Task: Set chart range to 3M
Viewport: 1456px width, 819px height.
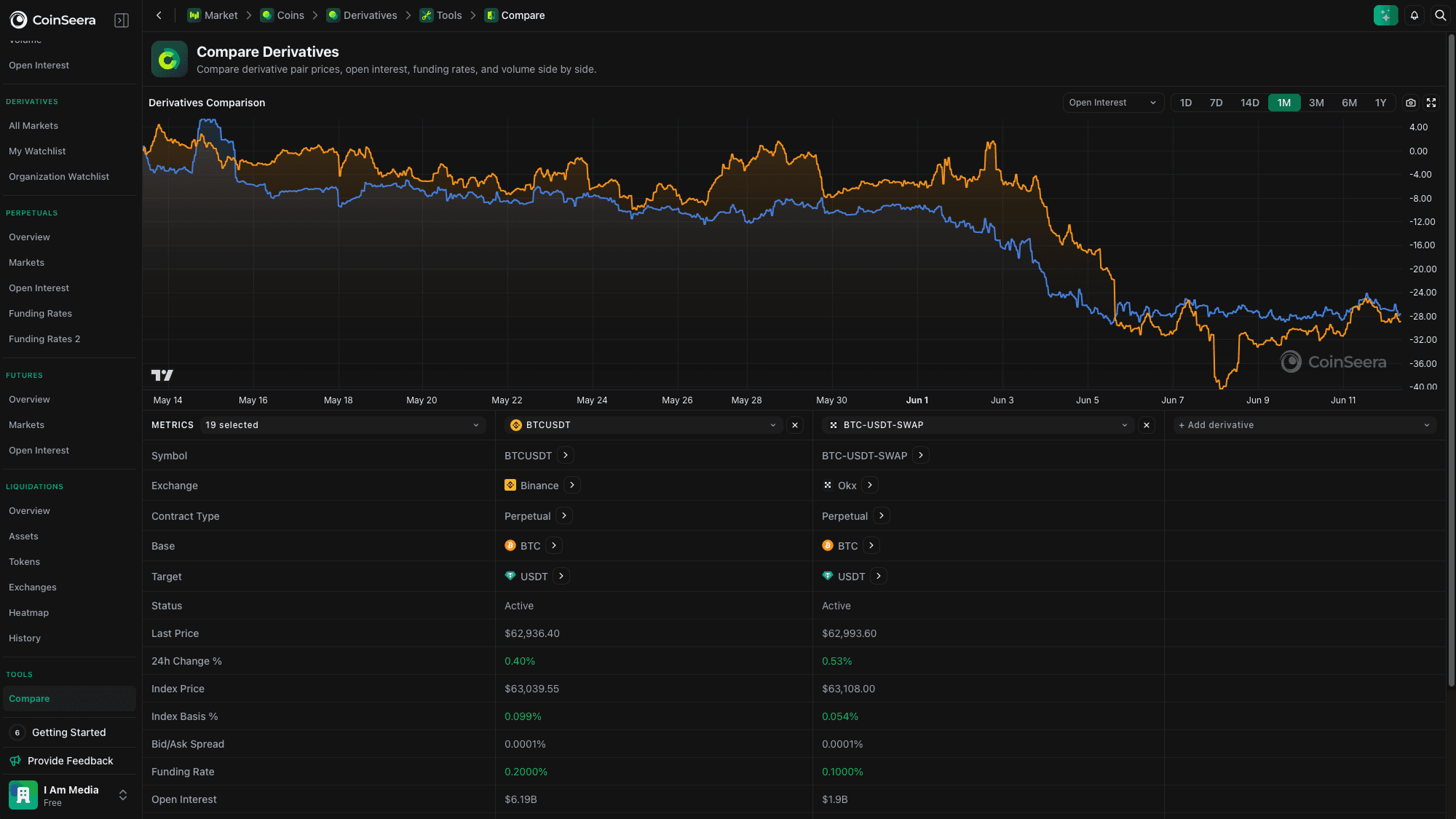Action: [1316, 103]
